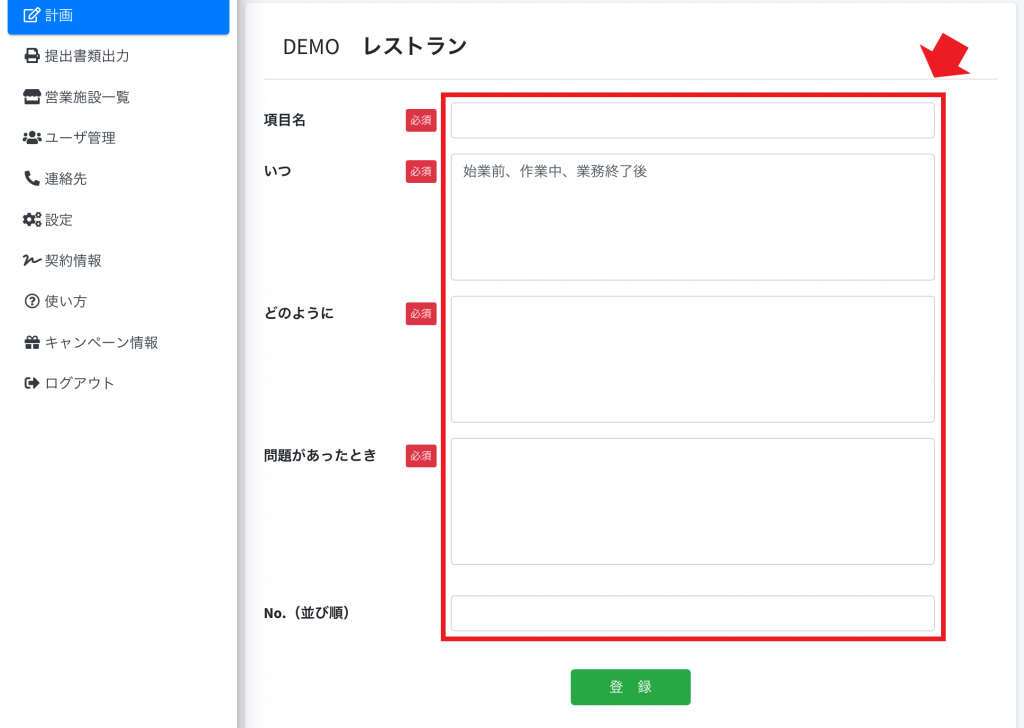Click the どのように text area
The image size is (1024, 728).
click(x=692, y=359)
